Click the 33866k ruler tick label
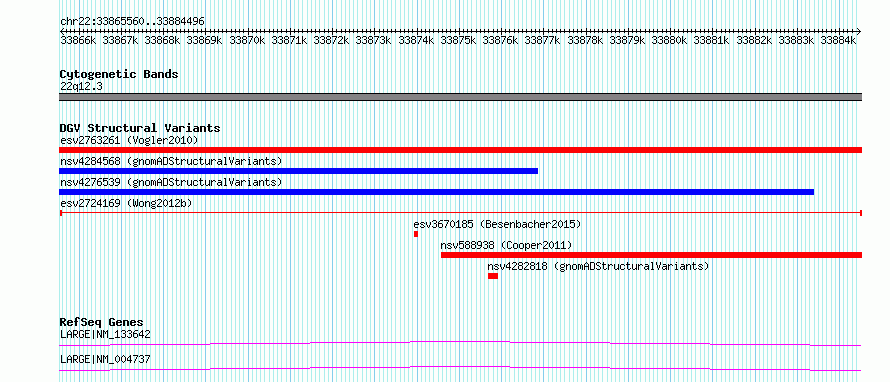 click(x=78, y=40)
